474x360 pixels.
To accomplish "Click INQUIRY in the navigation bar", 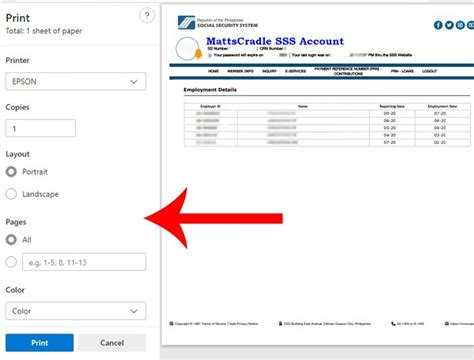I will 269,71.
